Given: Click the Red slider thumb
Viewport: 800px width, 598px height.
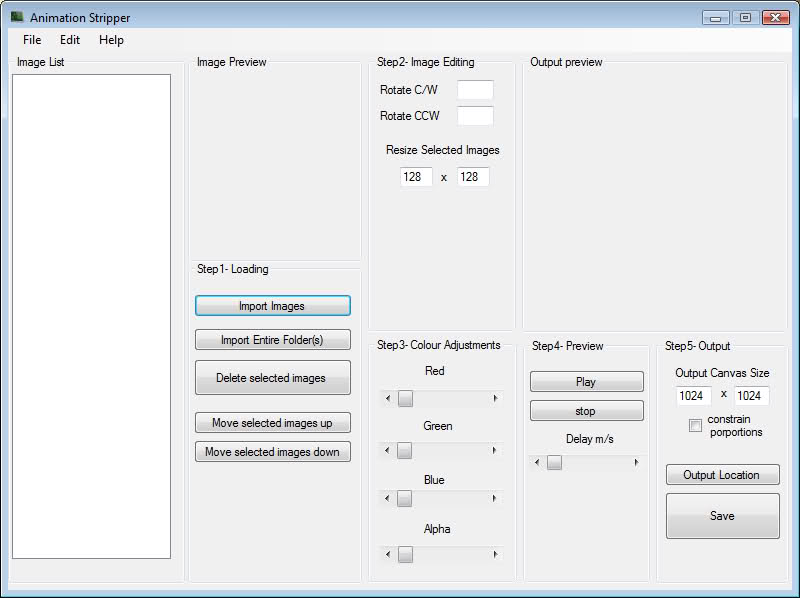Looking at the screenshot, I should coord(406,398).
